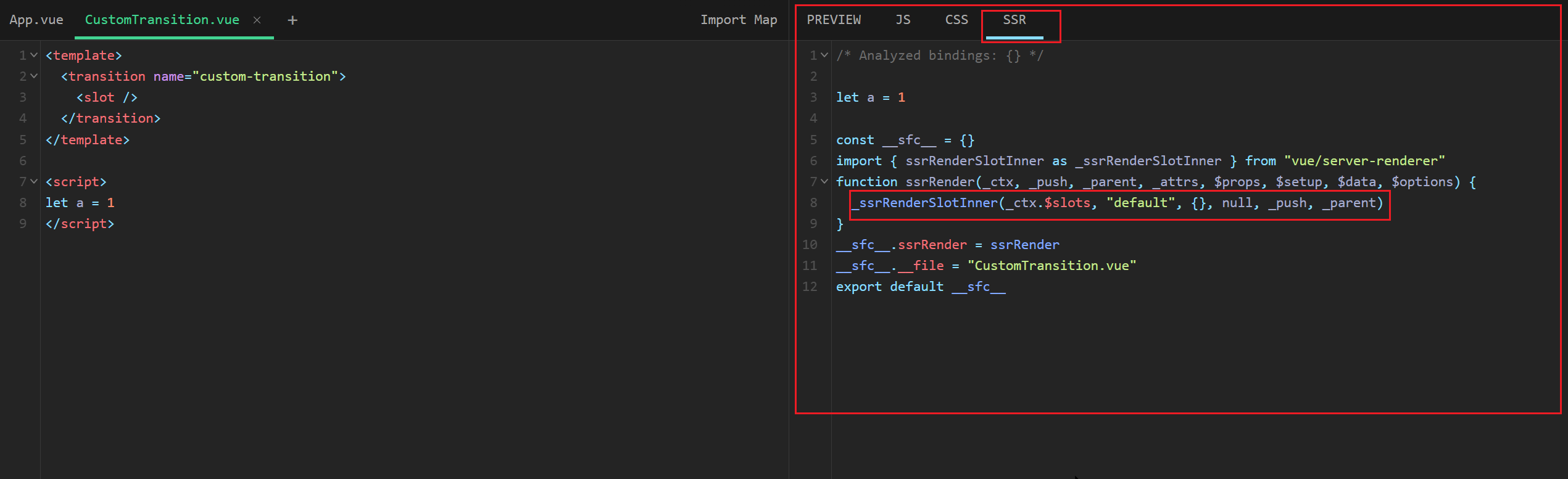Switch to the SSR output tab
Screen dimensions: 1568x479
click(1014, 20)
